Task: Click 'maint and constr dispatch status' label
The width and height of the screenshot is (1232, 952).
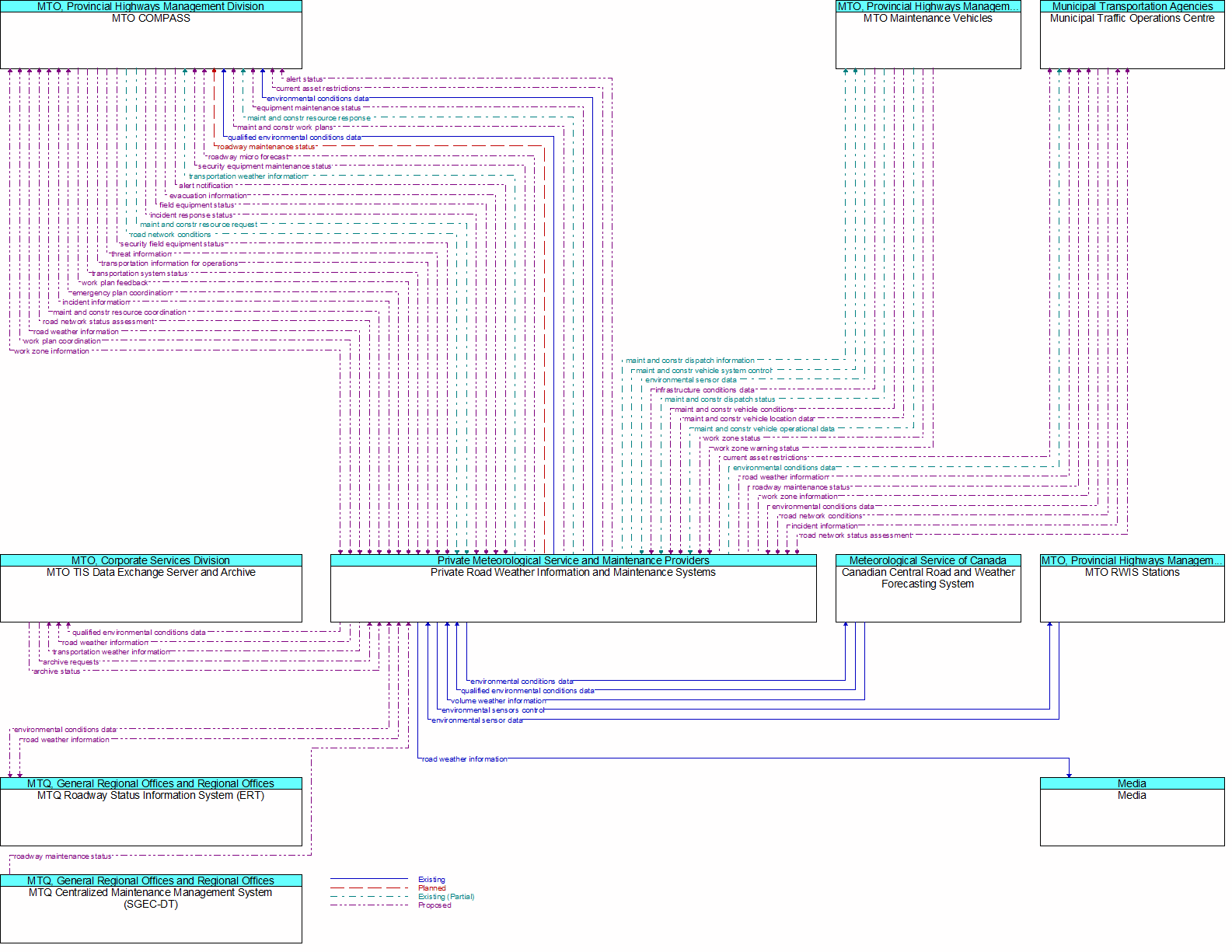Action: (x=720, y=399)
